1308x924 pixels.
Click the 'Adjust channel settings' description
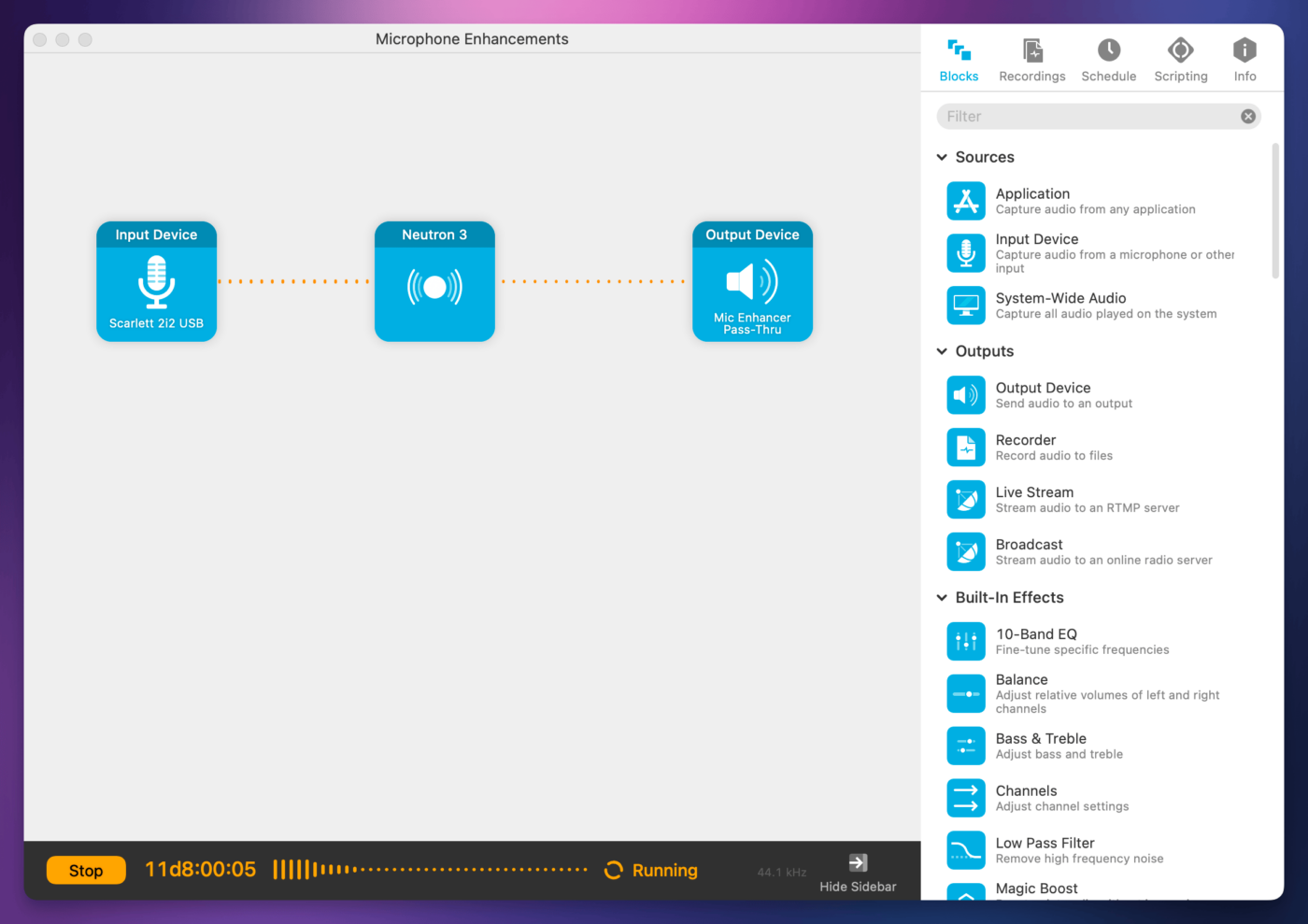[1062, 807]
